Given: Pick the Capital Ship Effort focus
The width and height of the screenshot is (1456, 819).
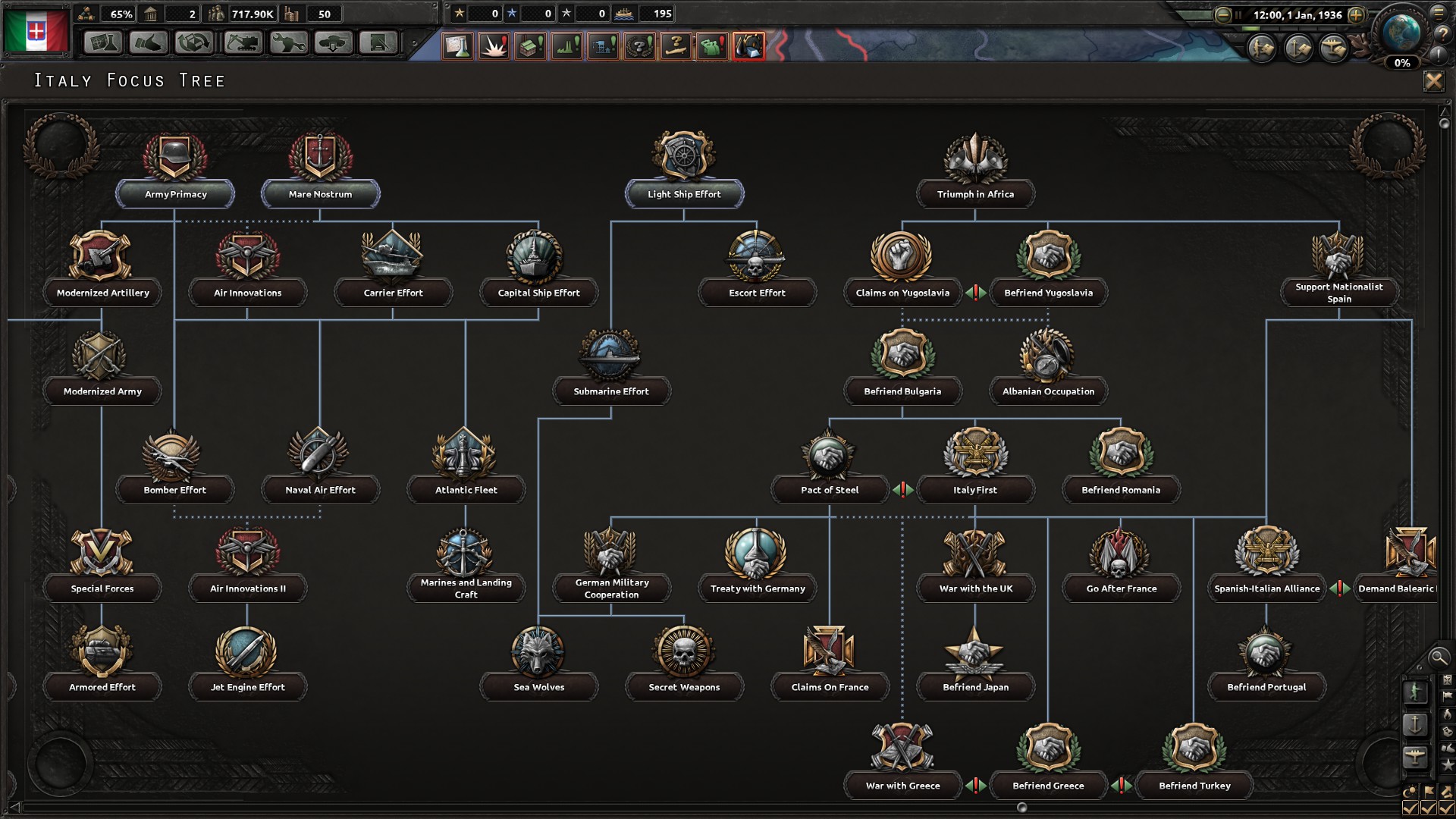Looking at the screenshot, I should click(538, 269).
